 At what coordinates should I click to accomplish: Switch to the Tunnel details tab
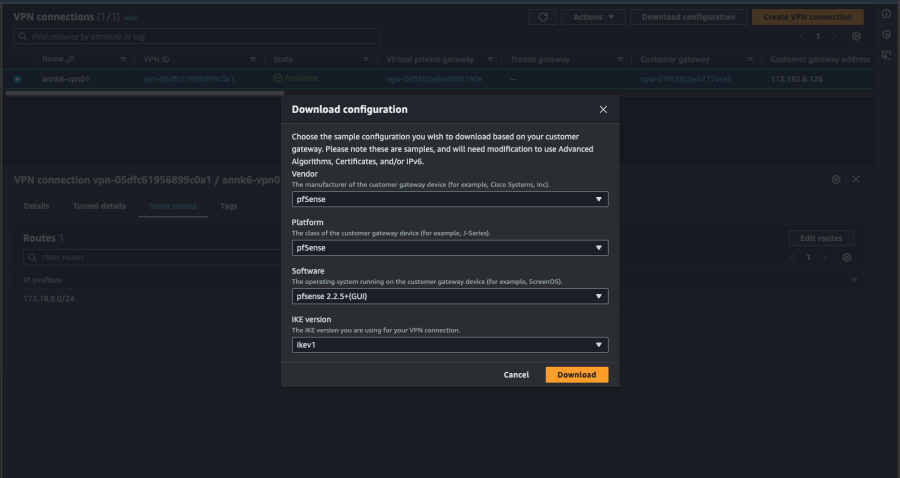click(x=99, y=206)
